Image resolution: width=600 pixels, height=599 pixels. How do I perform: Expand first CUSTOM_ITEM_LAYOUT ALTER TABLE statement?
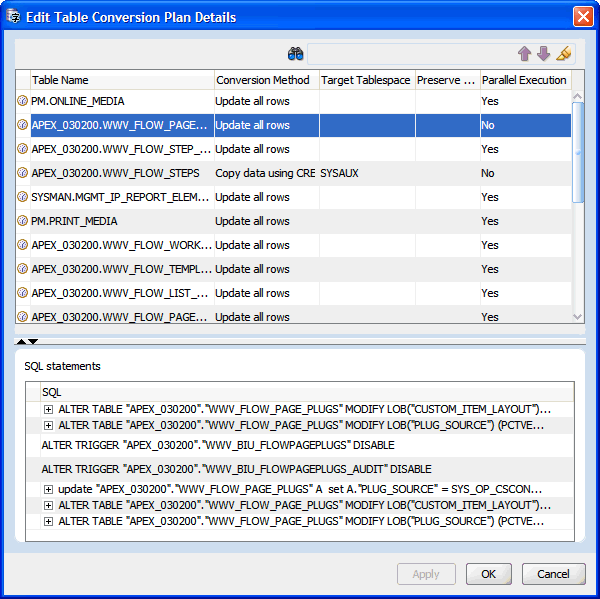[x=48, y=410]
